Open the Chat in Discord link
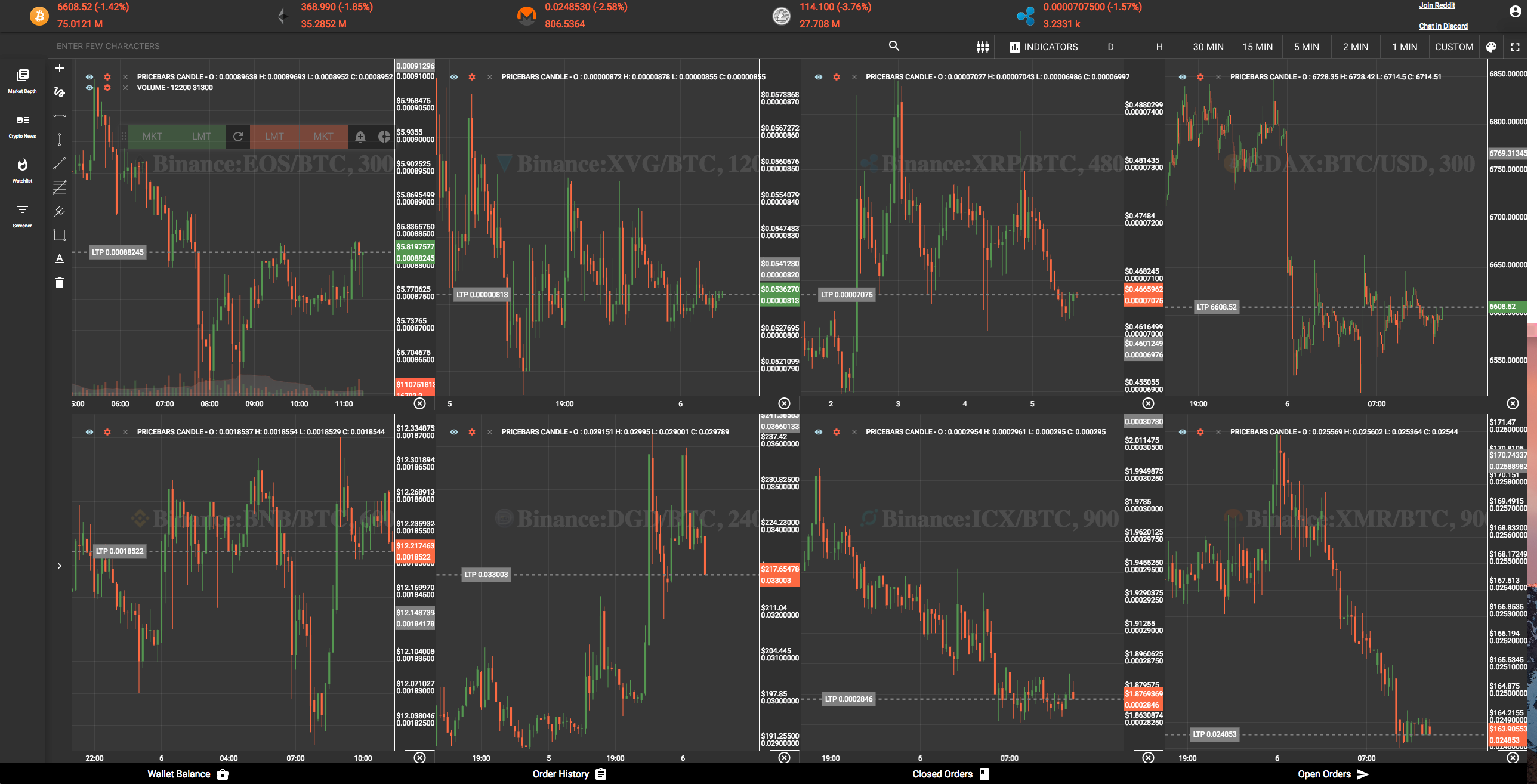This screenshot has height=784, width=1537. coord(1443,26)
